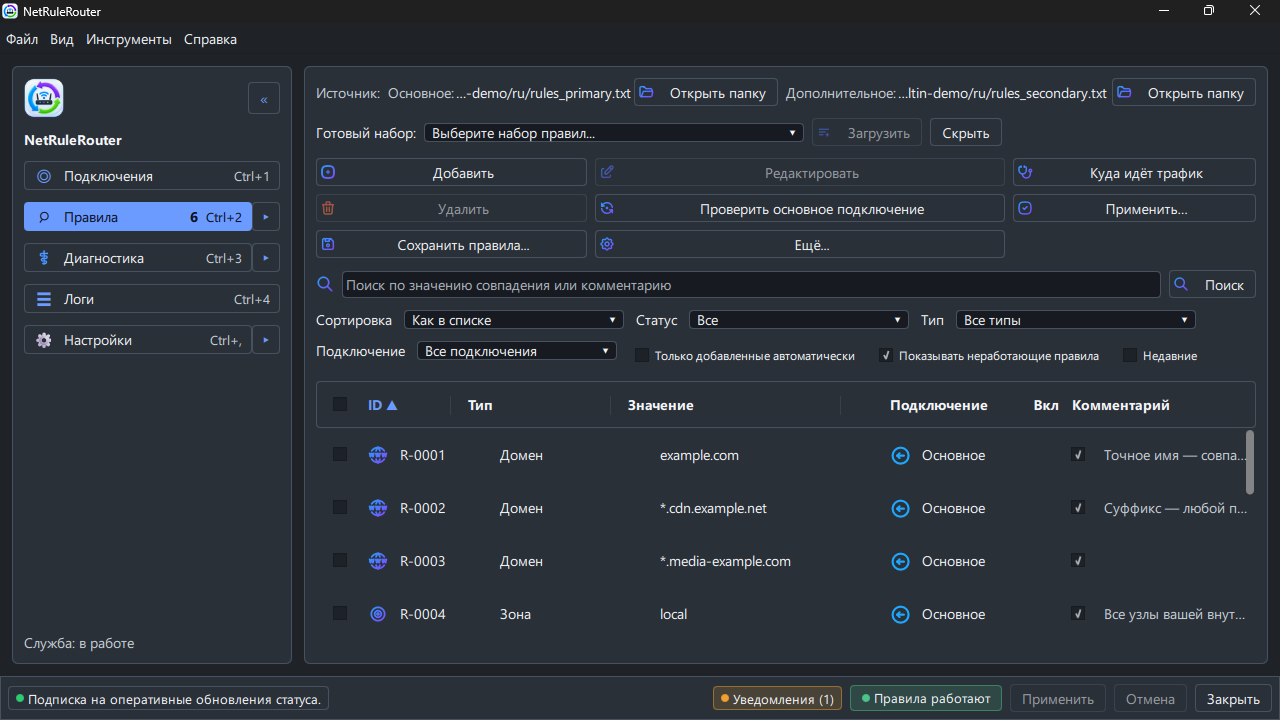The image size is (1280, 720).
Task: Click the globe icon for rule R-0001
Action: (x=378, y=455)
